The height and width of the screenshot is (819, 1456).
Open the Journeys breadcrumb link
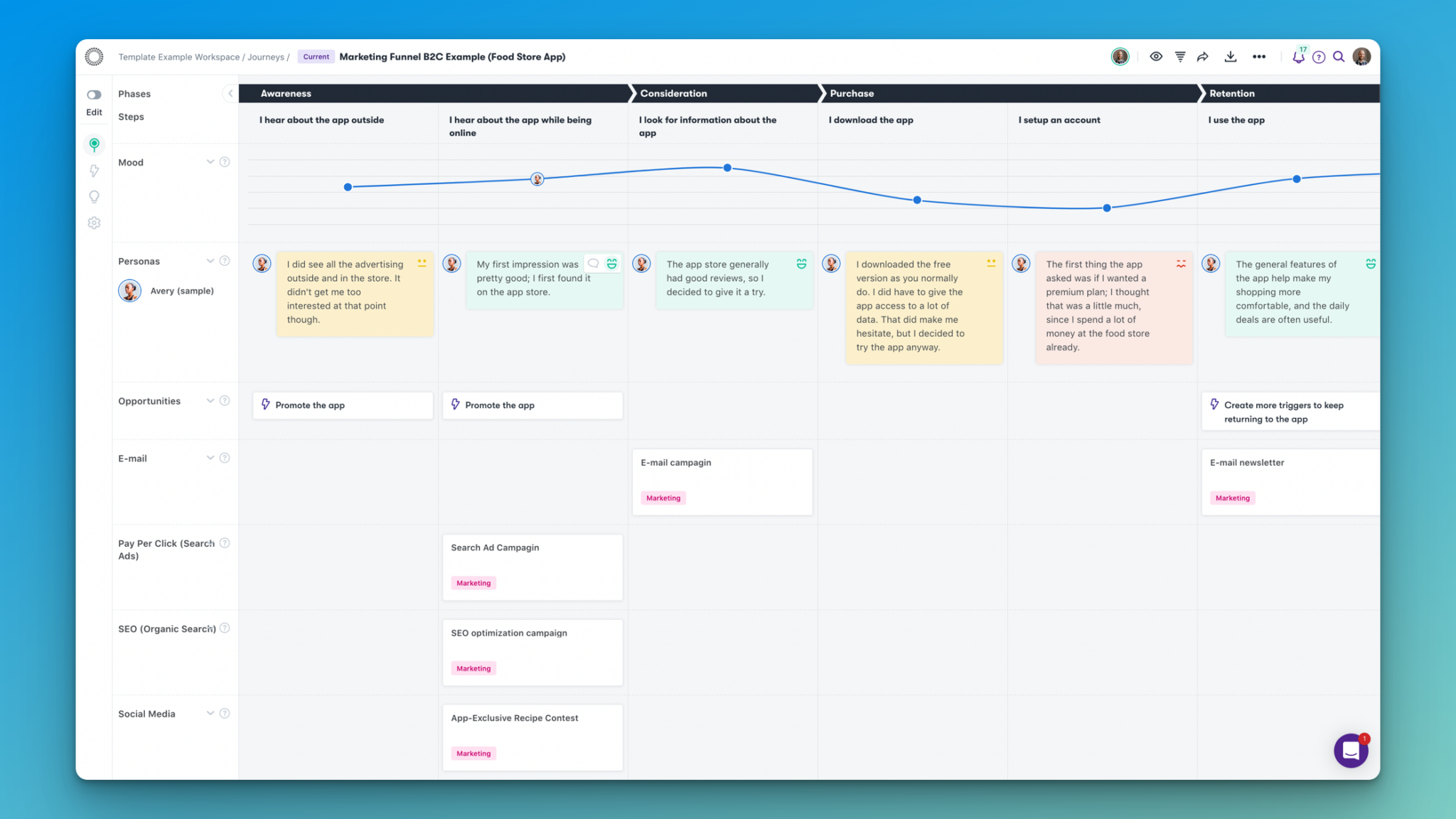pos(265,57)
